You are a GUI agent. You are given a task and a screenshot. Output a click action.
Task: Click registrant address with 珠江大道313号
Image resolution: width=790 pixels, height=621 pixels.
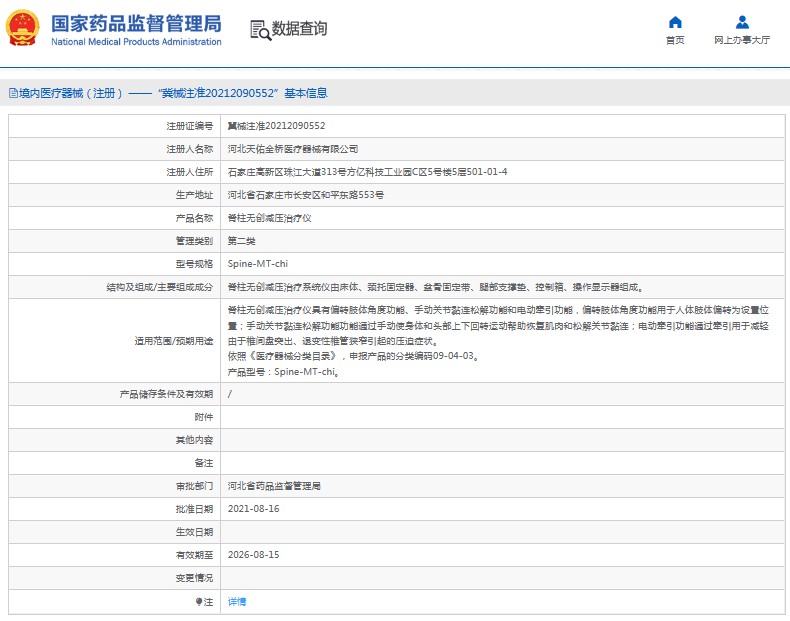point(367,172)
